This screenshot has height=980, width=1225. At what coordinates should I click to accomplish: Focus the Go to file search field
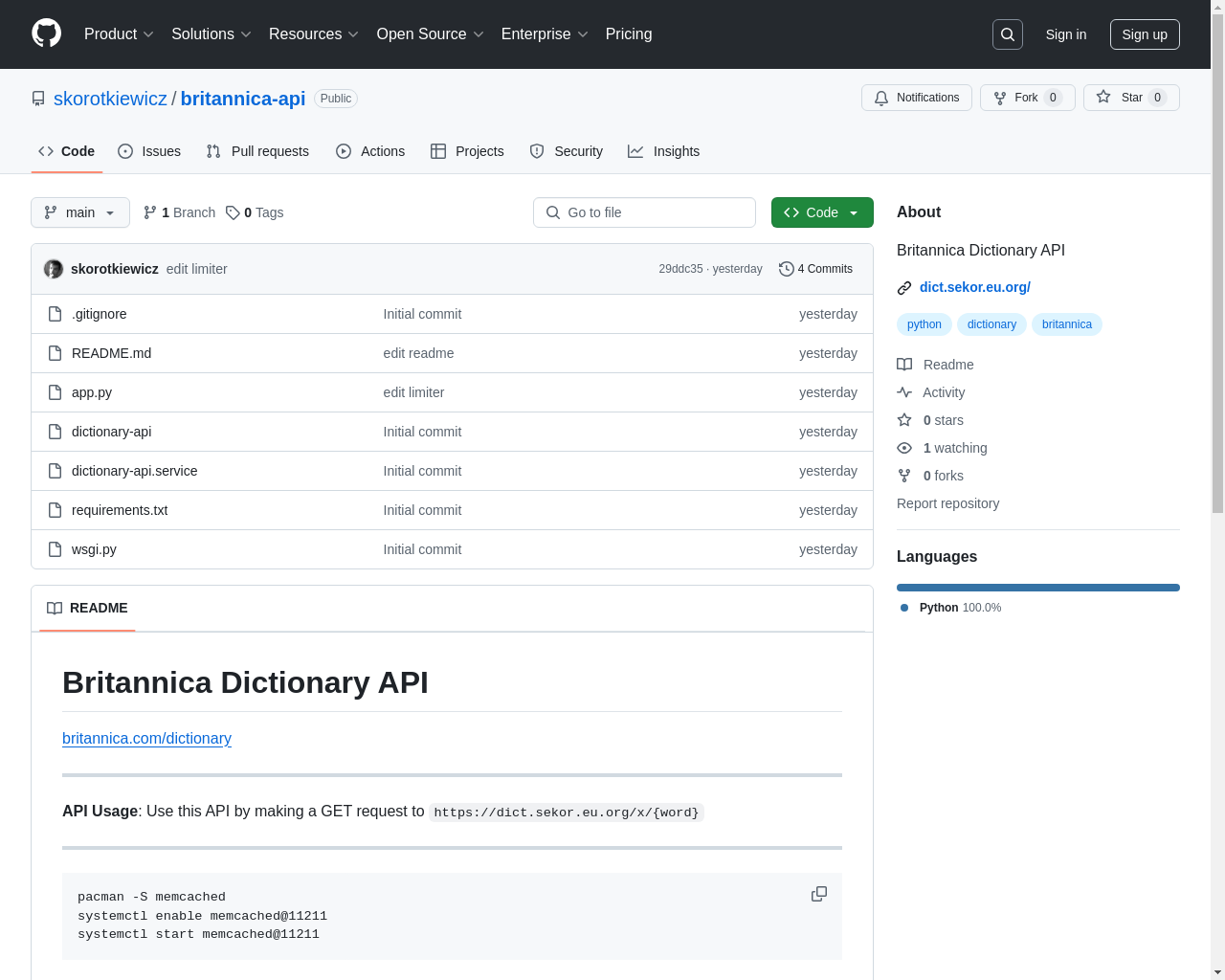click(644, 212)
